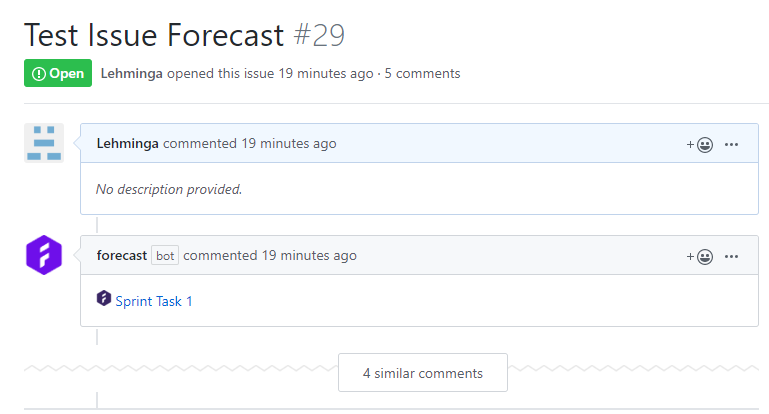Click small forecast icon beside Sprint Task 1
769x414 pixels.
(103, 298)
